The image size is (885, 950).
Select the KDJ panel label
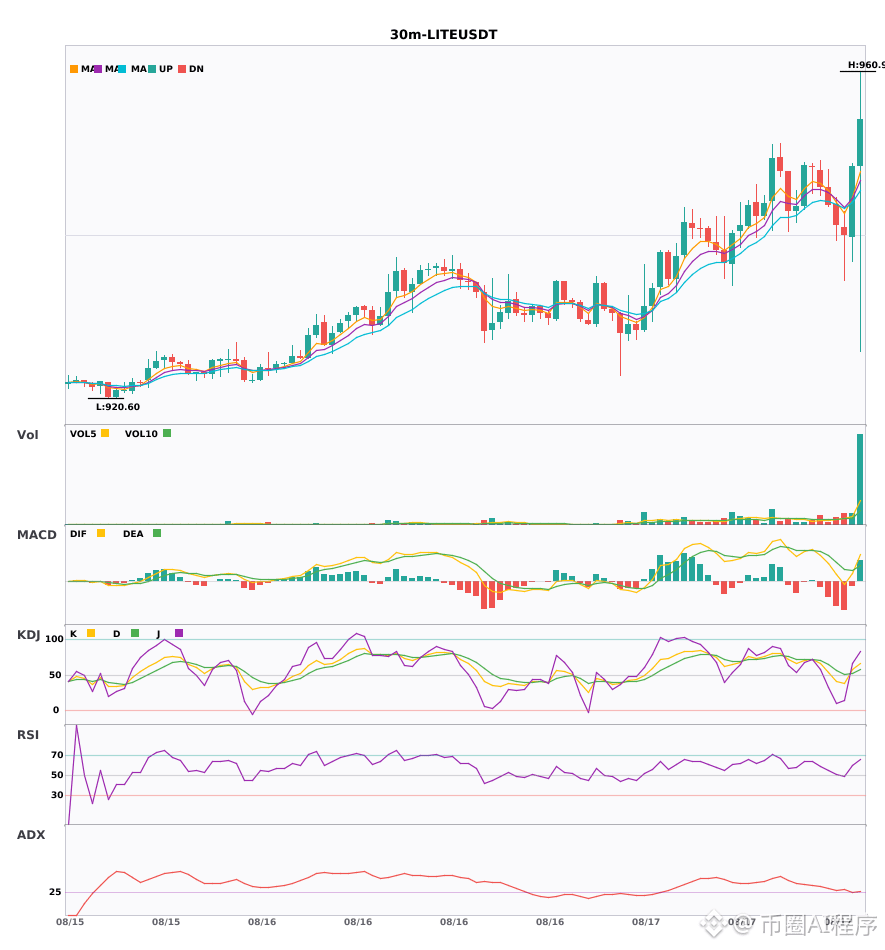(28, 635)
